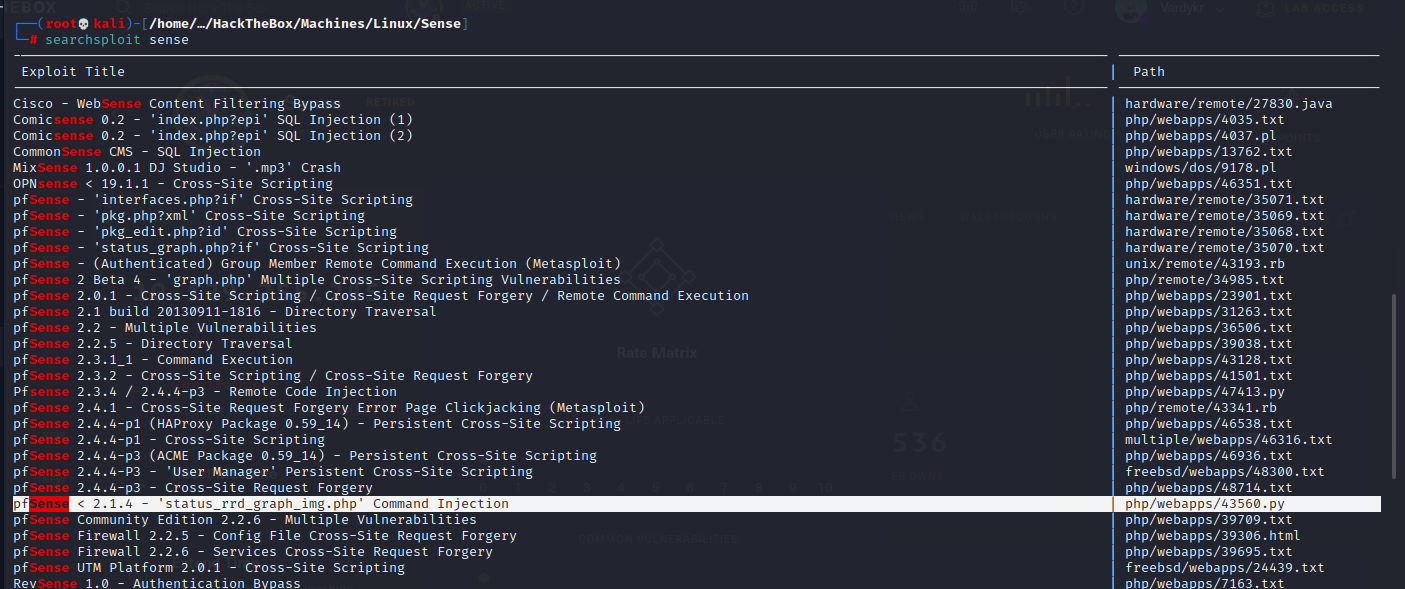Click the 'searchsploit sense' command text
This screenshot has width=1405, height=589.
[x=116, y=40]
